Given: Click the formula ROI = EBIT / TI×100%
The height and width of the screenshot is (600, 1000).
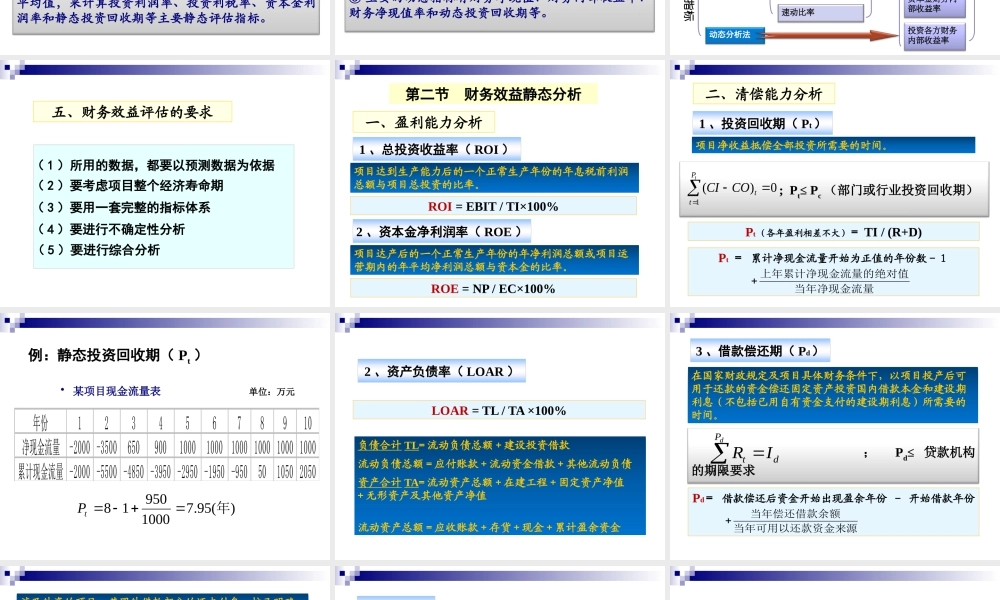Looking at the screenshot, I should [x=493, y=206].
